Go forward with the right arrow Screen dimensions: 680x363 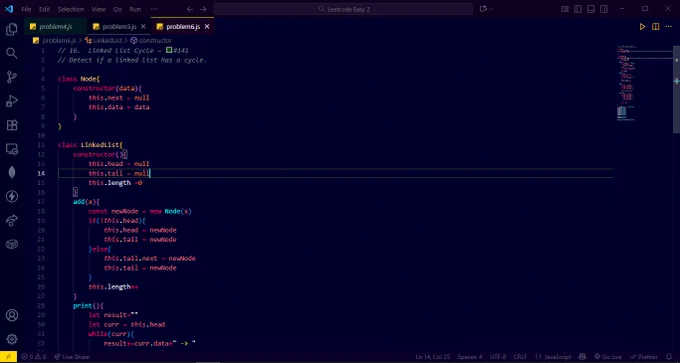(x=203, y=9)
